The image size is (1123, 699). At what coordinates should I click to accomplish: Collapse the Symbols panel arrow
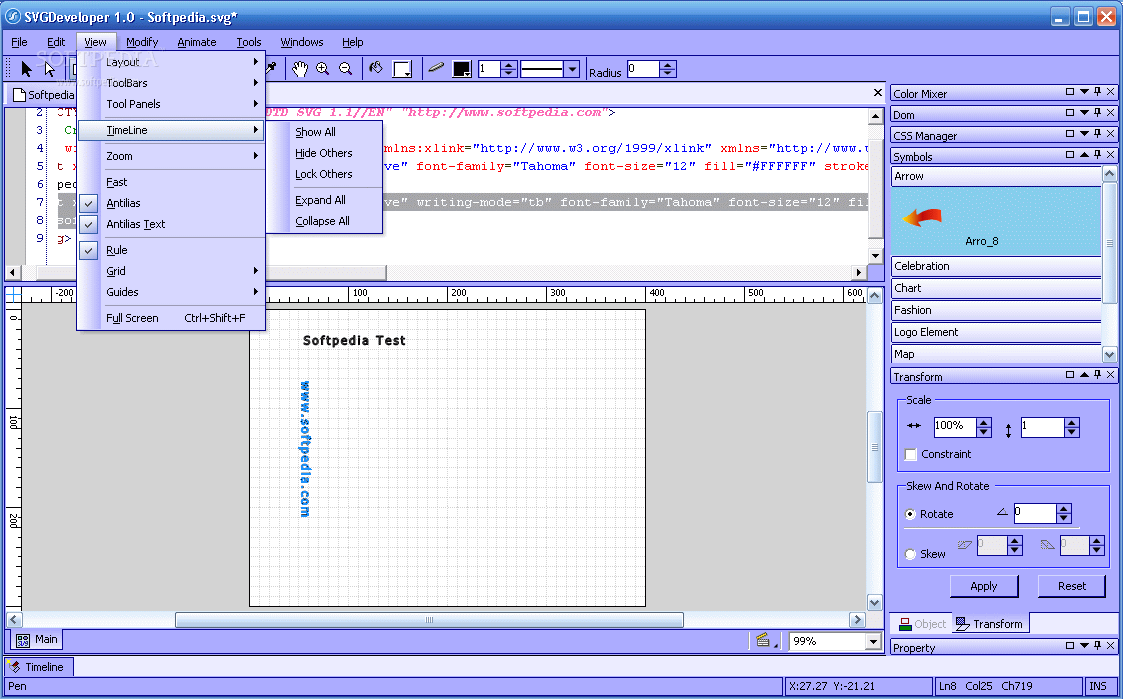click(x=1084, y=154)
